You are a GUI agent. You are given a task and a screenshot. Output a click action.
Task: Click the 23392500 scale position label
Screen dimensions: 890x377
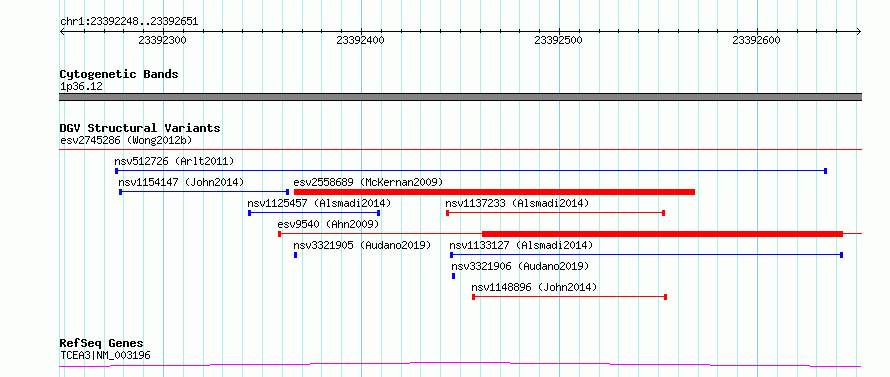pos(559,40)
